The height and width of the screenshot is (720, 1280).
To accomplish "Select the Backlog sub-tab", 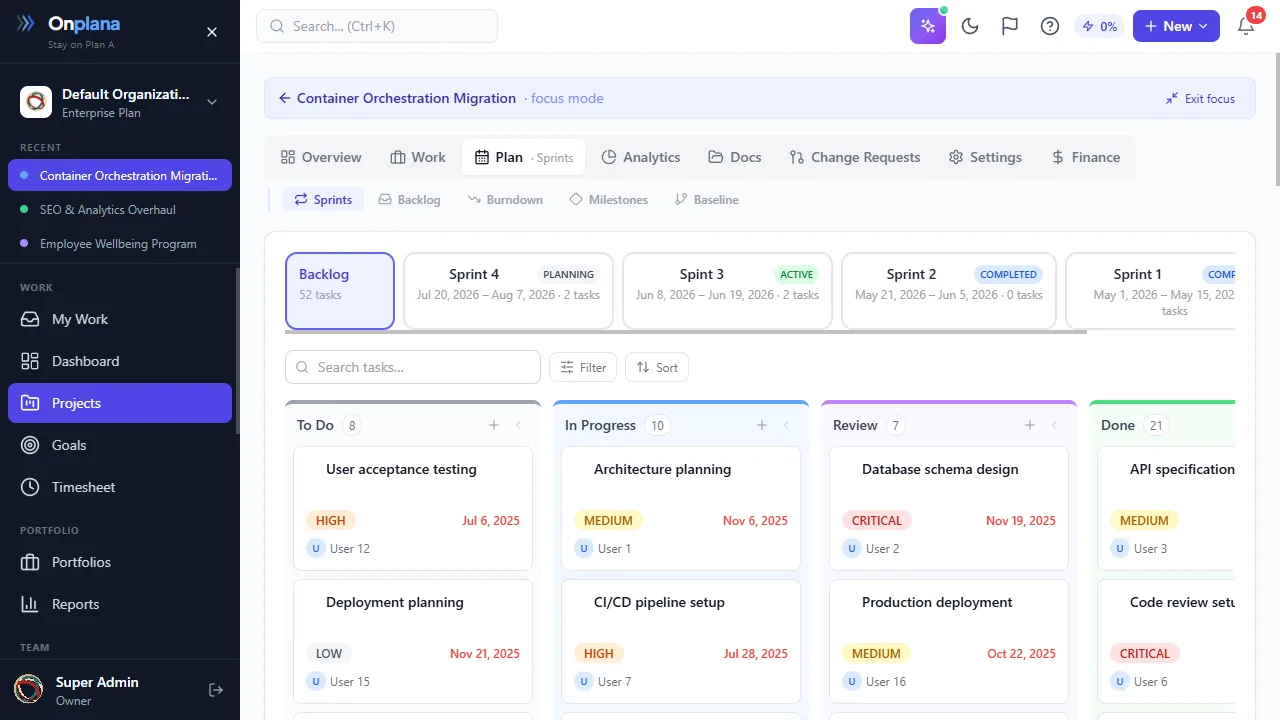I will pos(409,200).
